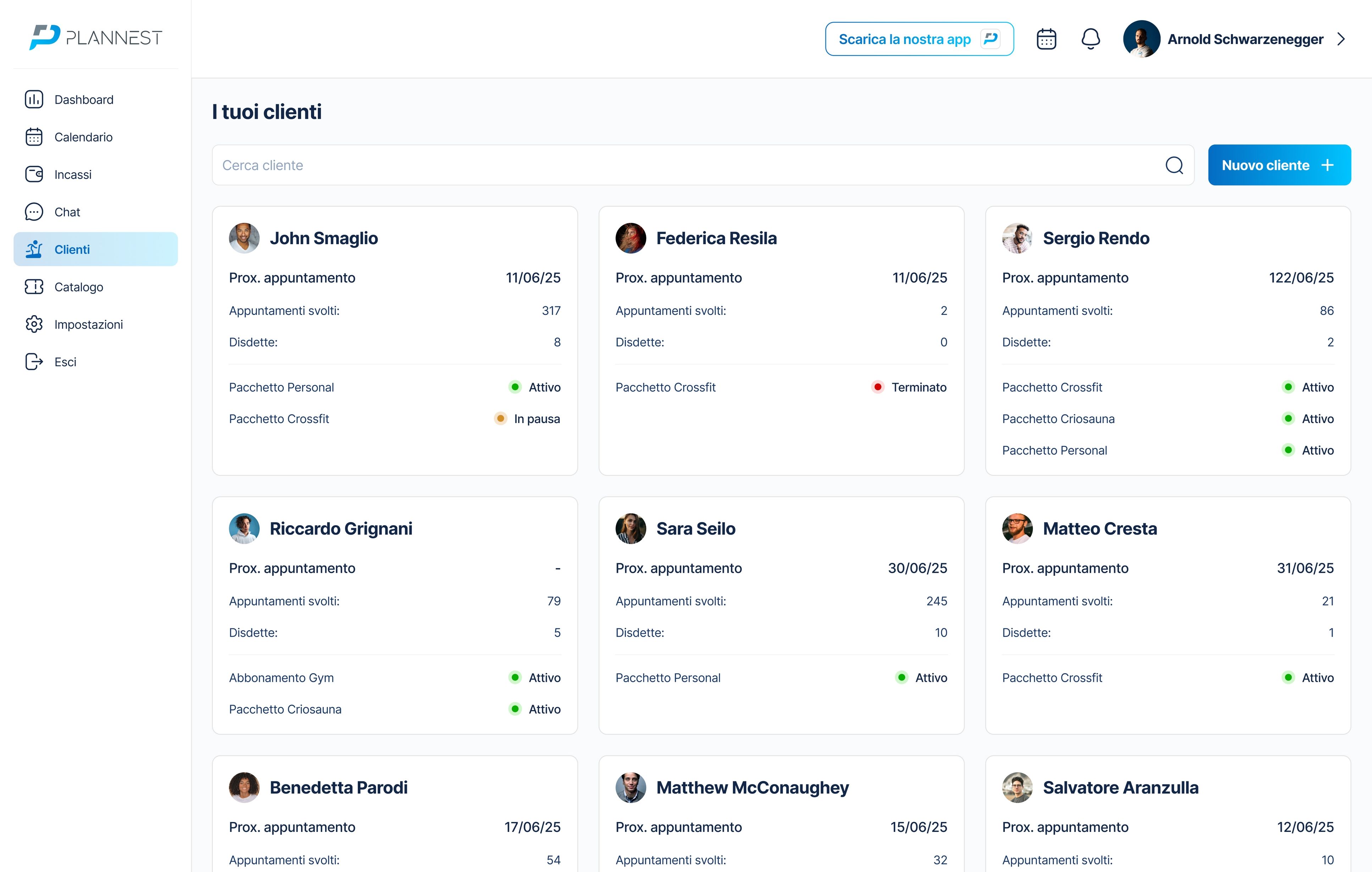The height and width of the screenshot is (872, 1372).
Task: Click the Incassi wallet icon
Action: 34,174
